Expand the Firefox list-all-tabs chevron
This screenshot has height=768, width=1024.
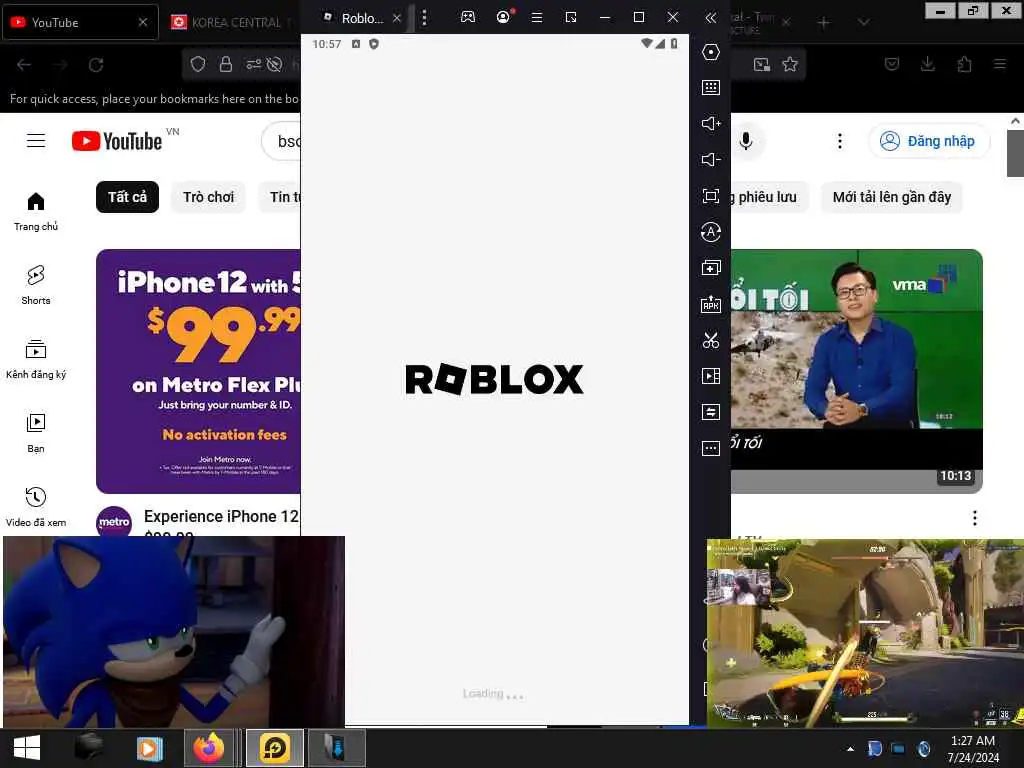point(863,23)
